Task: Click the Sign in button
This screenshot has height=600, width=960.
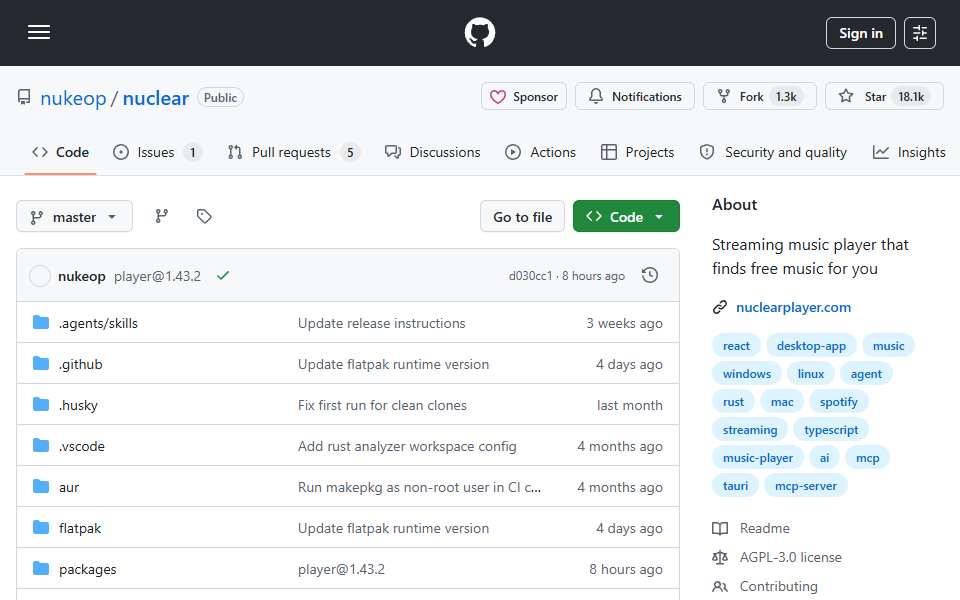Action: tap(860, 33)
